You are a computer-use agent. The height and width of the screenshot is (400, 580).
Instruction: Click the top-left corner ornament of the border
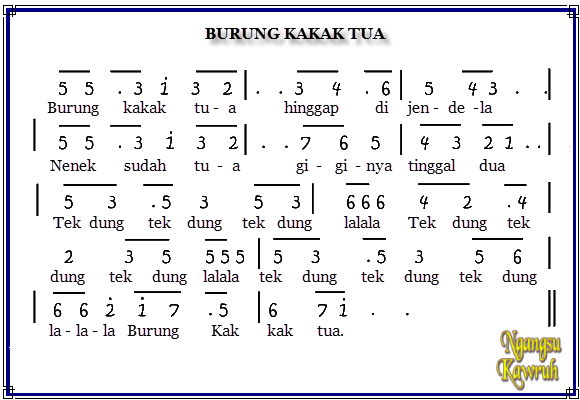9,11
